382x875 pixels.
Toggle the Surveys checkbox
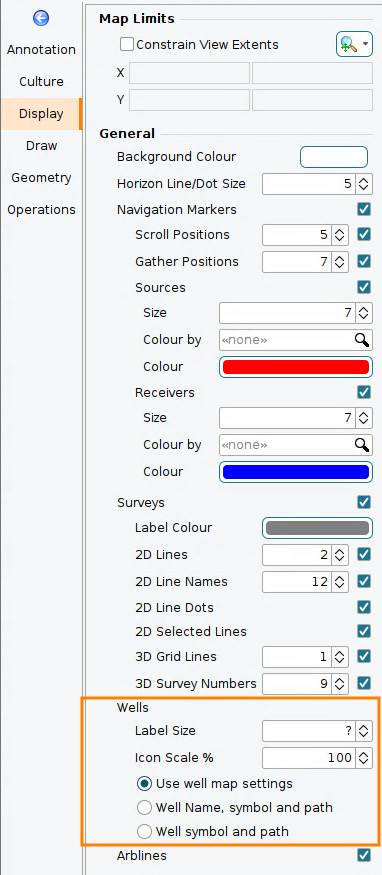pyautogui.click(x=364, y=502)
